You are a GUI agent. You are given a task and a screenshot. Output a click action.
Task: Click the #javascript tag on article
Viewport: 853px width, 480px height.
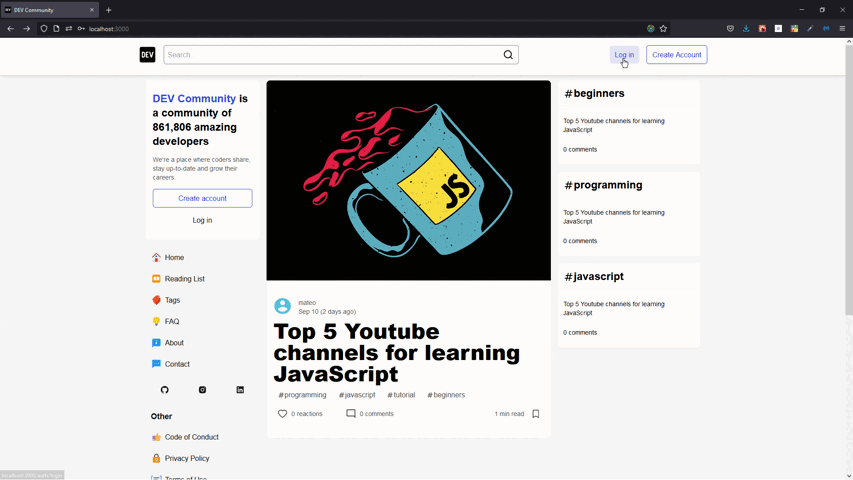tap(357, 395)
